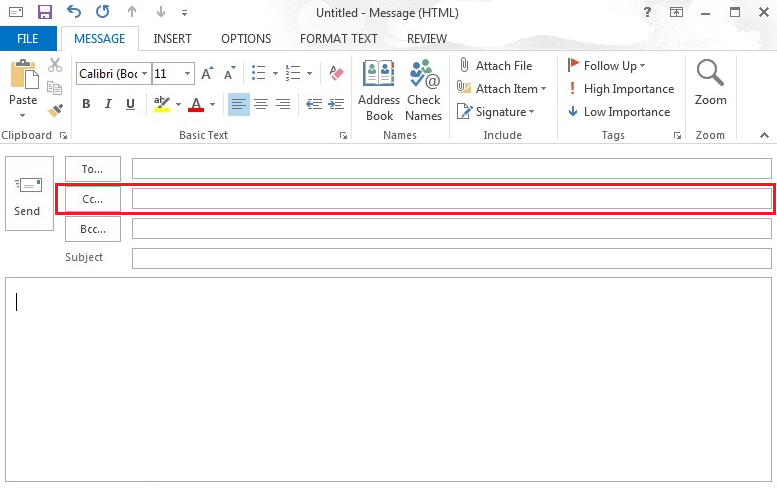Click the Undo arrow in title bar
Screen dimensions: 777x488
(x=74, y=13)
